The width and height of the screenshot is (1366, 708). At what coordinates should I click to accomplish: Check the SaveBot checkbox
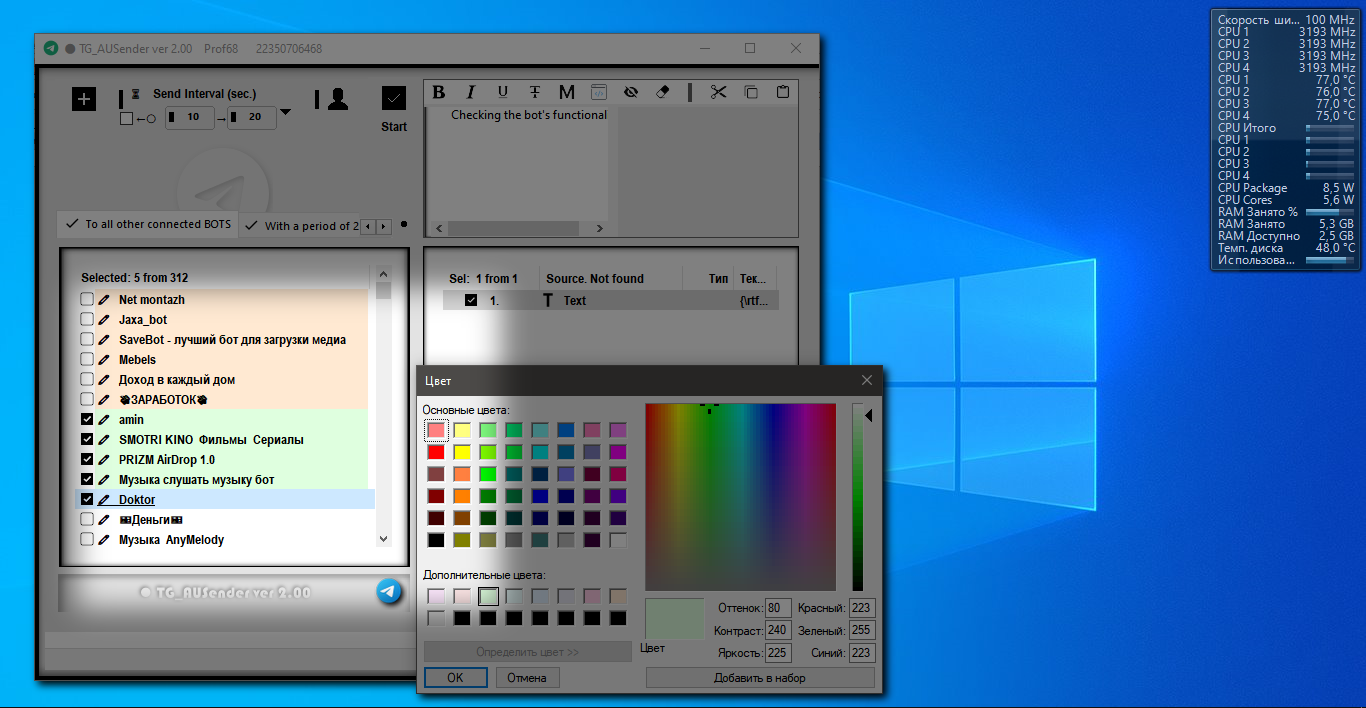click(87, 340)
